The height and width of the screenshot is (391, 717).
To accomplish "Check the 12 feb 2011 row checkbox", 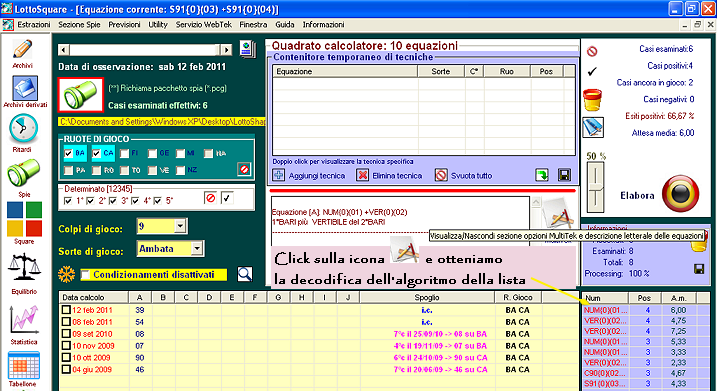I will [66, 310].
